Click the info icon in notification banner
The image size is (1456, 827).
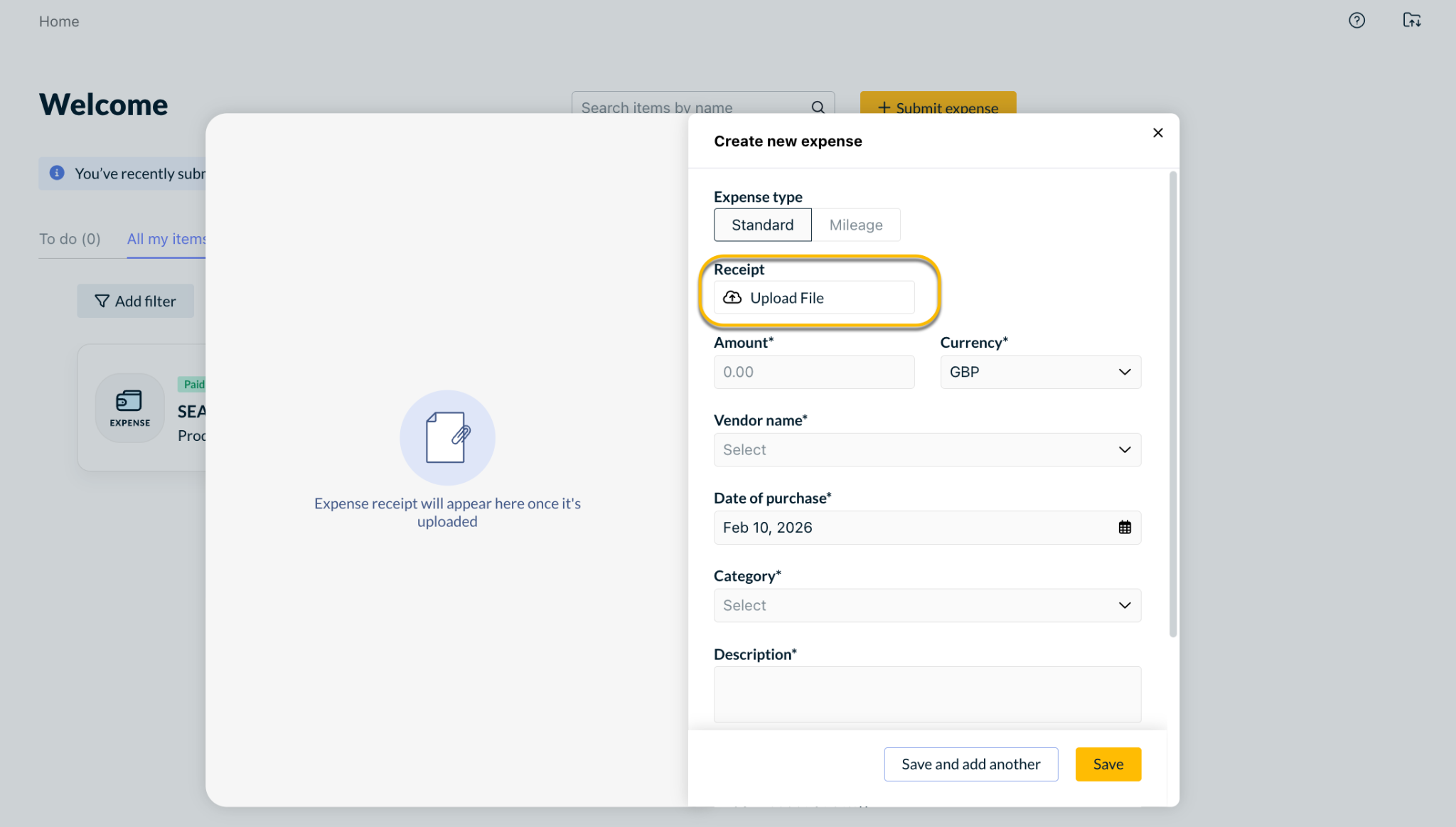tap(57, 174)
